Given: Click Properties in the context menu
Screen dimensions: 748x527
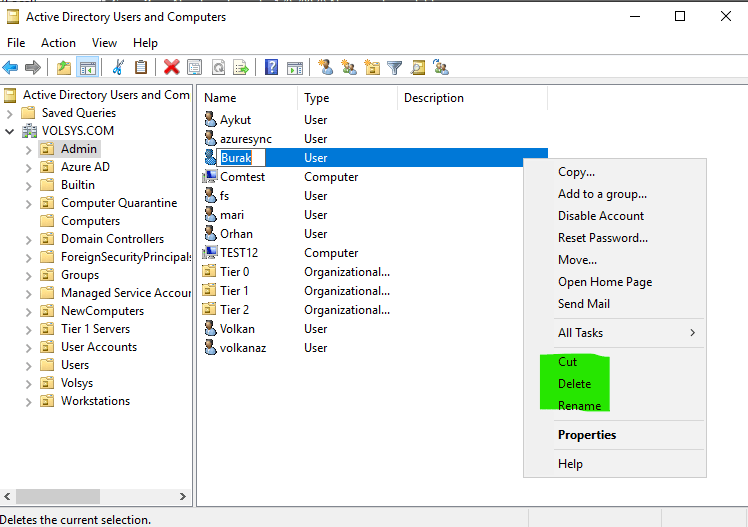Looking at the screenshot, I should 587,435.
